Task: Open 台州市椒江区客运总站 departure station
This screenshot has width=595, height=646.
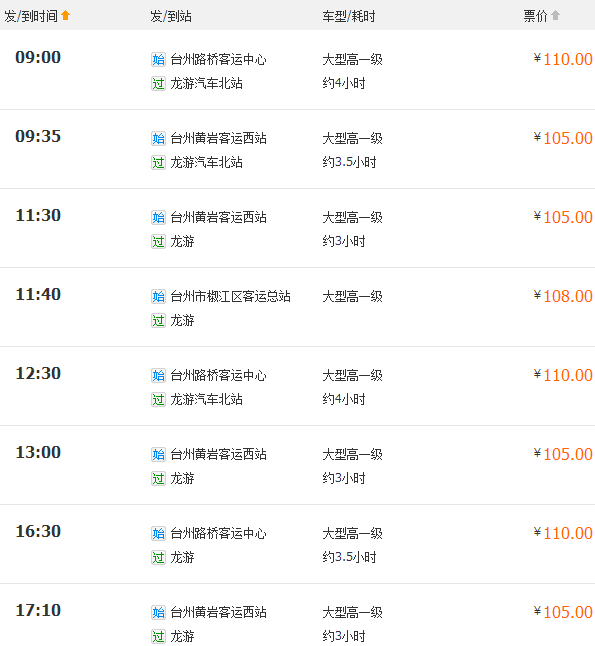Action: (230, 296)
